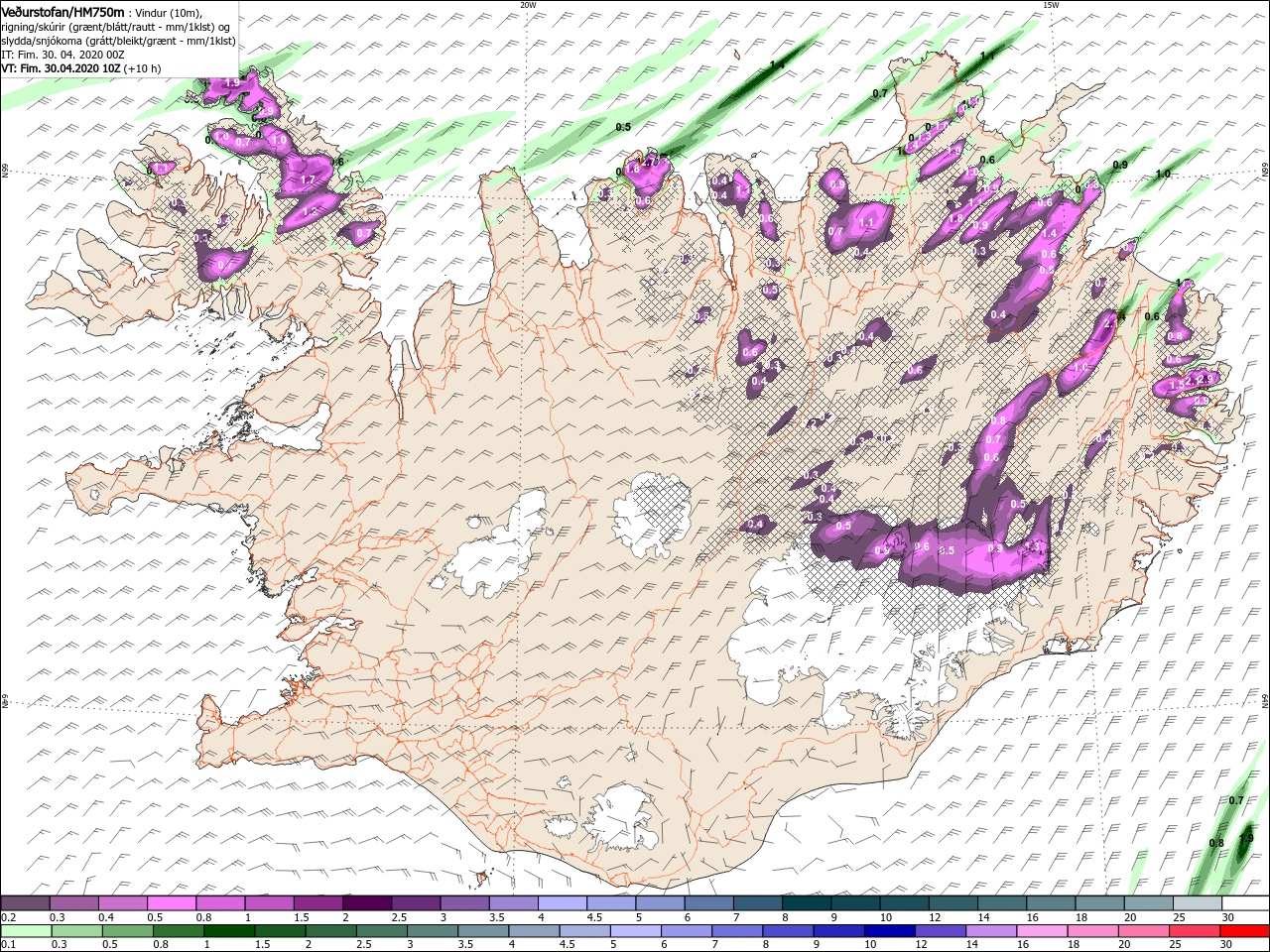The width and height of the screenshot is (1270, 952).
Task: Click the black '0.7' value off the northeast coast
Action: pyautogui.click(x=880, y=93)
